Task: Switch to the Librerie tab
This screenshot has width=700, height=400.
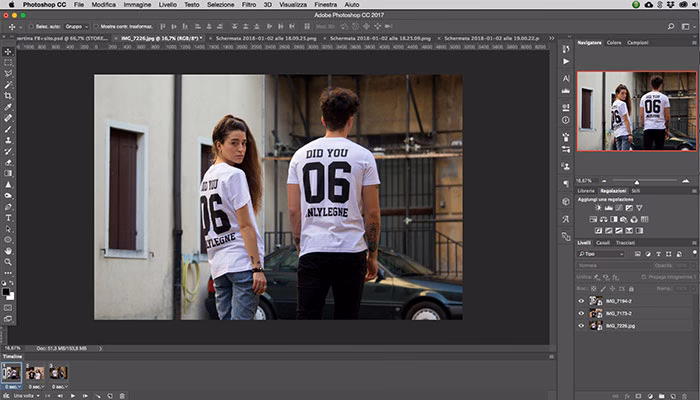Action: click(x=586, y=191)
